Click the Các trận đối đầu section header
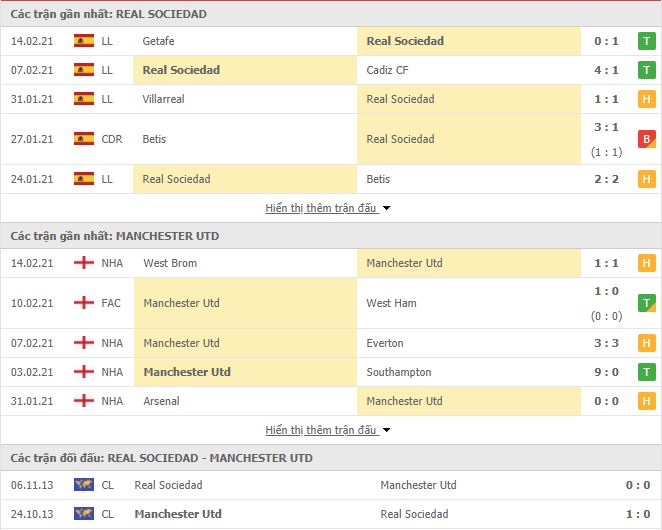The width and height of the screenshot is (662, 530). tap(162, 458)
